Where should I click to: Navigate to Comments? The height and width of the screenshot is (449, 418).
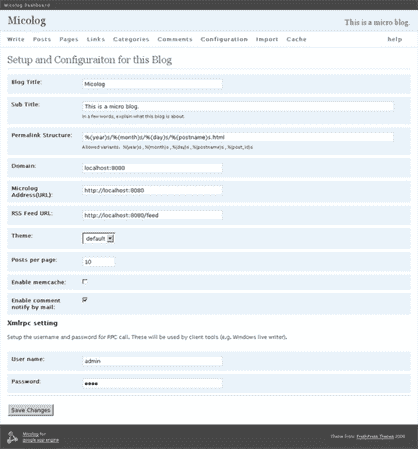[x=175, y=39]
